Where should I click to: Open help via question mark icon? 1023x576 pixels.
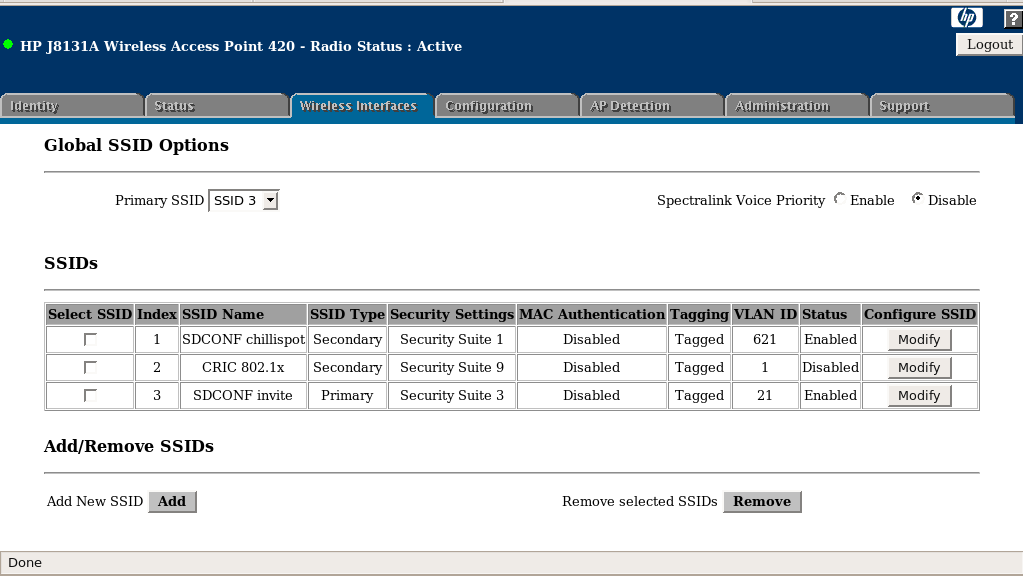click(x=1012, y=18)
